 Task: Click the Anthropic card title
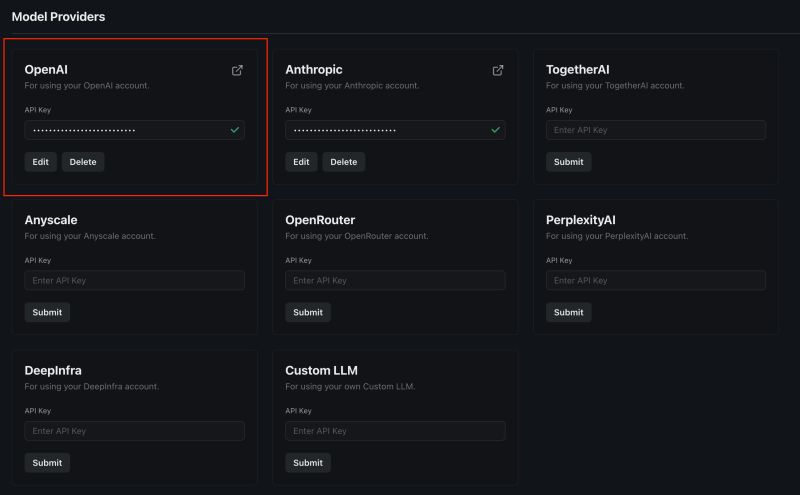[x=314, y=69]
